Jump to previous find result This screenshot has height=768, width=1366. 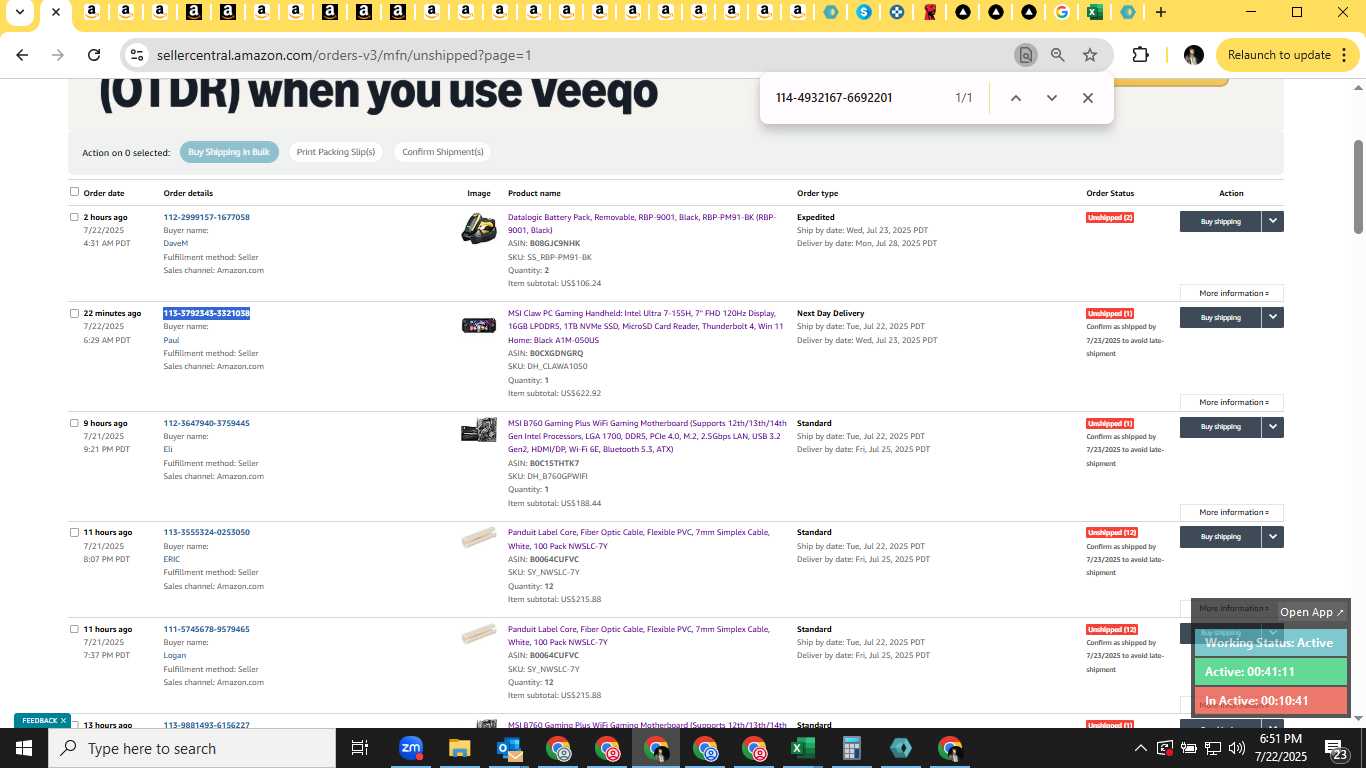click(1015, 98)
